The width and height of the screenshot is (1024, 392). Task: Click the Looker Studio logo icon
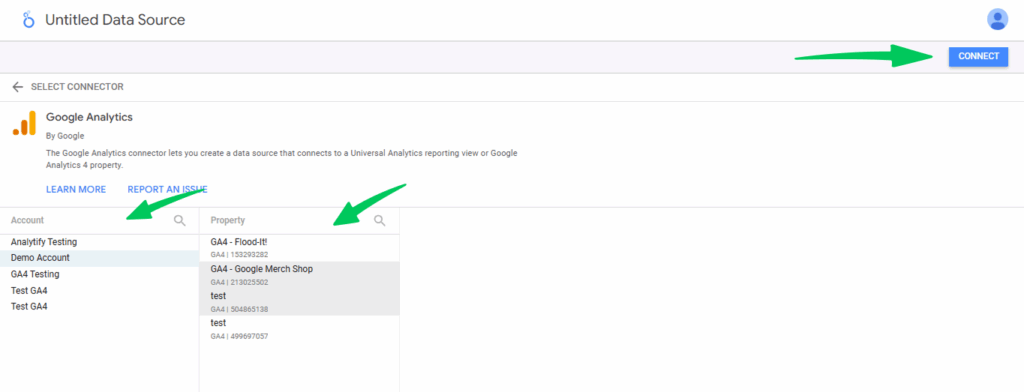(x=28, y=20)
